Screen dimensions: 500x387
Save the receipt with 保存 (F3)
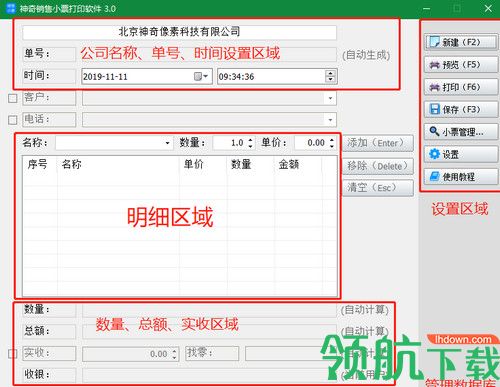[x=461, y=109]
